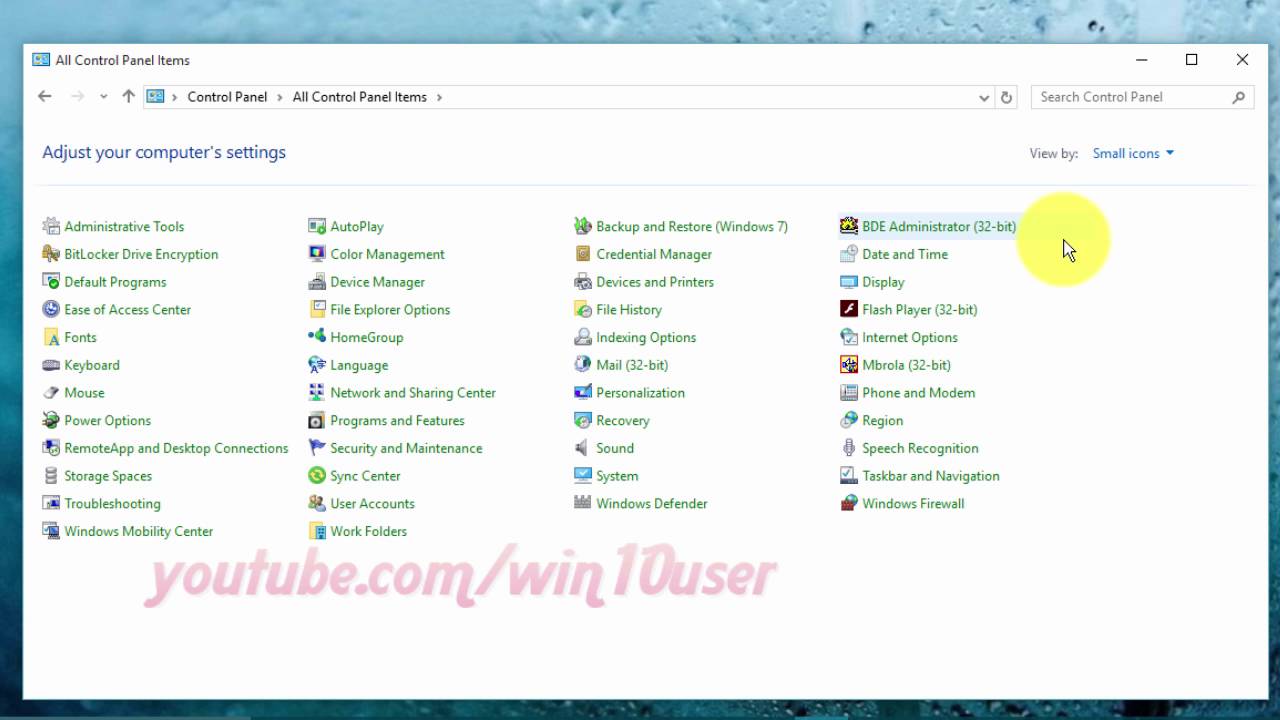
Task: Click the Ease of Access Center icon
Action: [x=51, y=310]
